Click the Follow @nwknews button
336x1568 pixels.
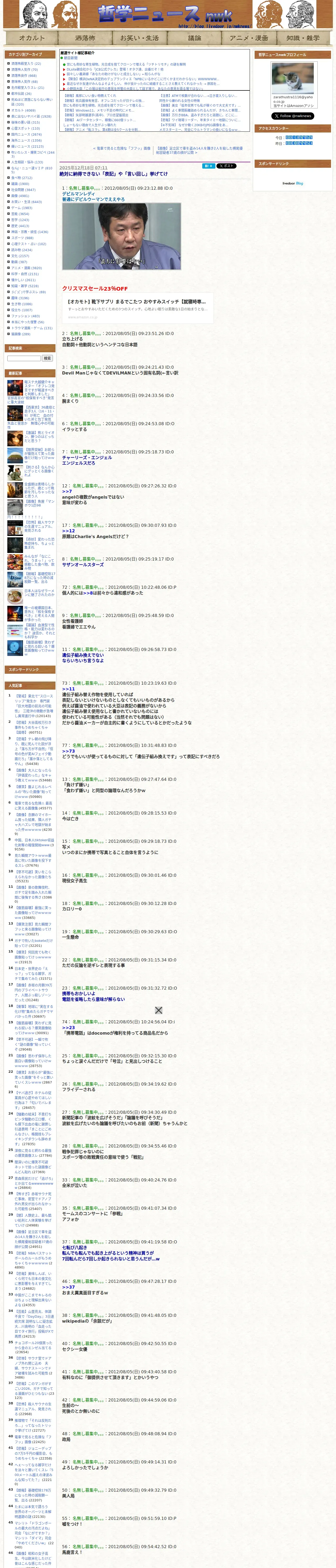(293, 116)
